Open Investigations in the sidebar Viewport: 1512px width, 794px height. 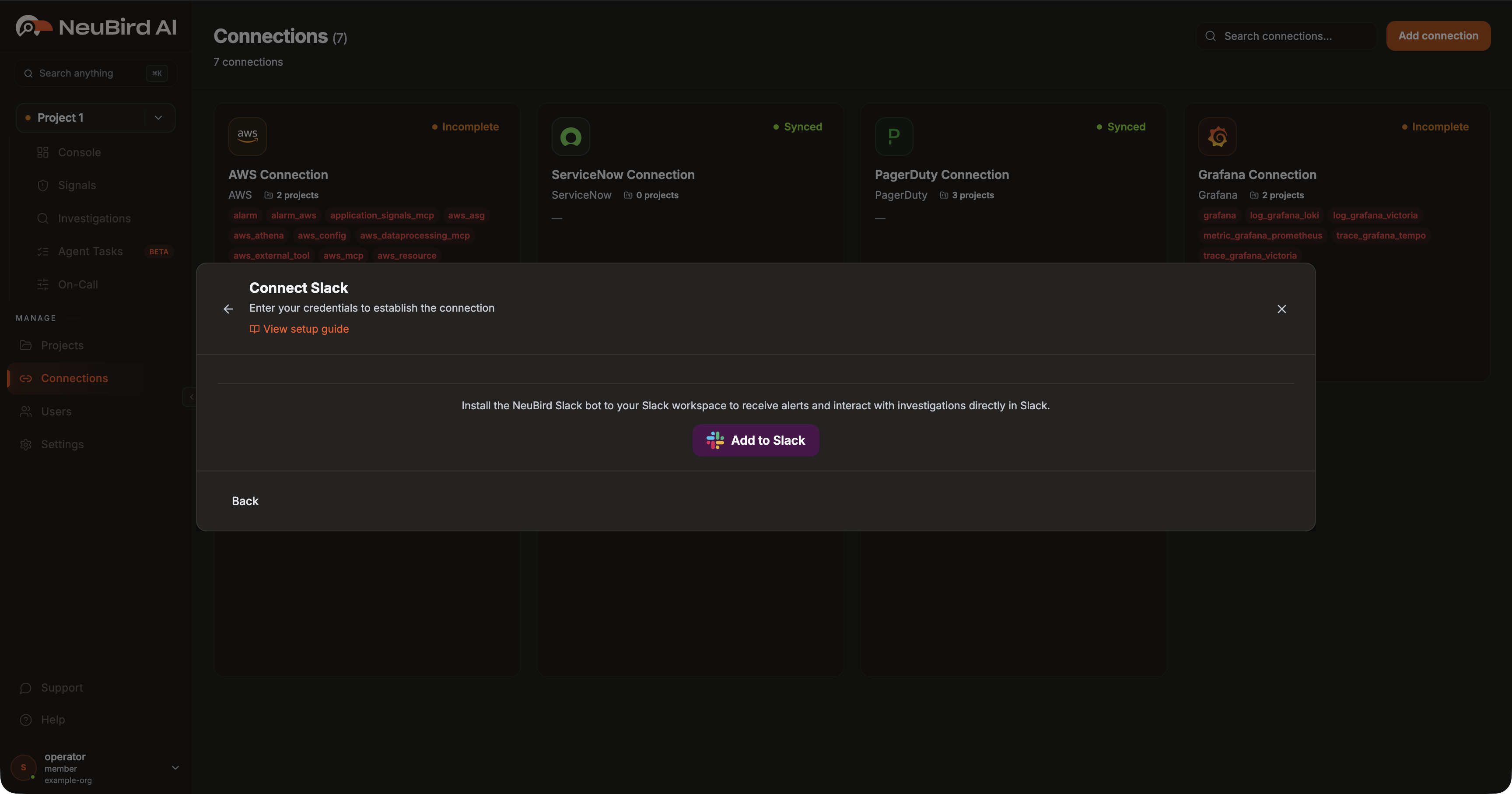(x=94, y=218)
